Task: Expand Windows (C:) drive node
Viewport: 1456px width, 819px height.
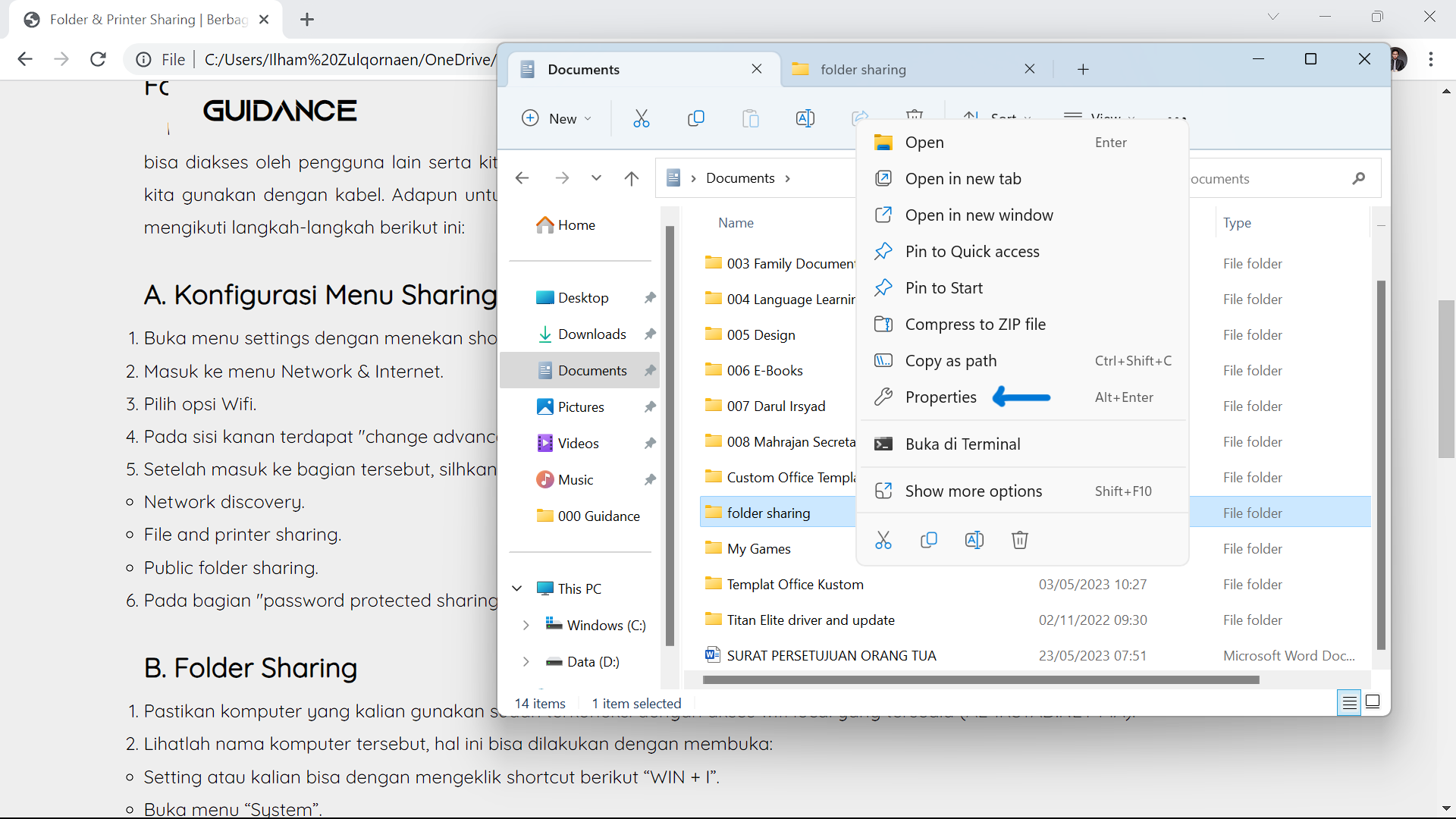Action: click(x=526, y=625)
